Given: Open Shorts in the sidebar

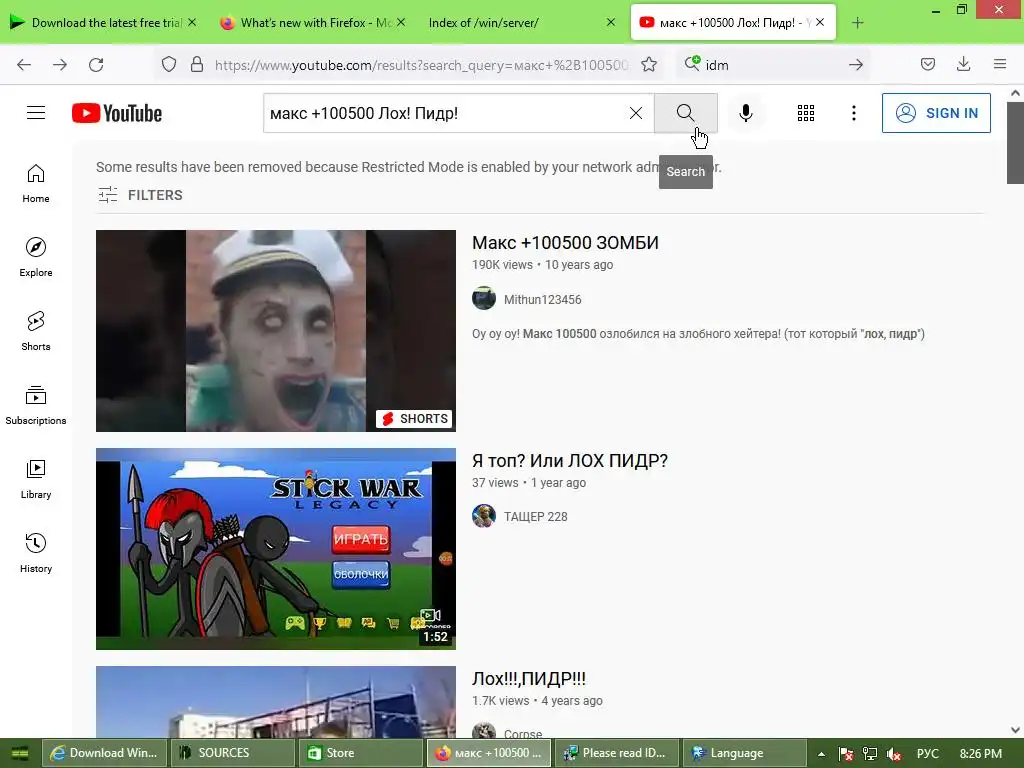Looking at the screenshot, I should point(36,331).
